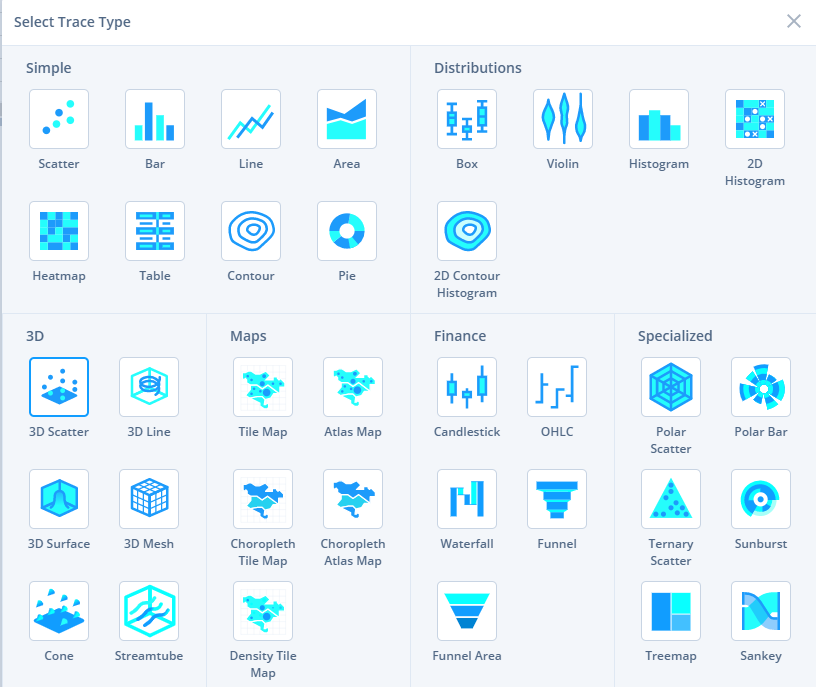The height and width of the screenshot is (687, 816).
Task: Select the Table trace icon
Action: [x=155, y=231]
